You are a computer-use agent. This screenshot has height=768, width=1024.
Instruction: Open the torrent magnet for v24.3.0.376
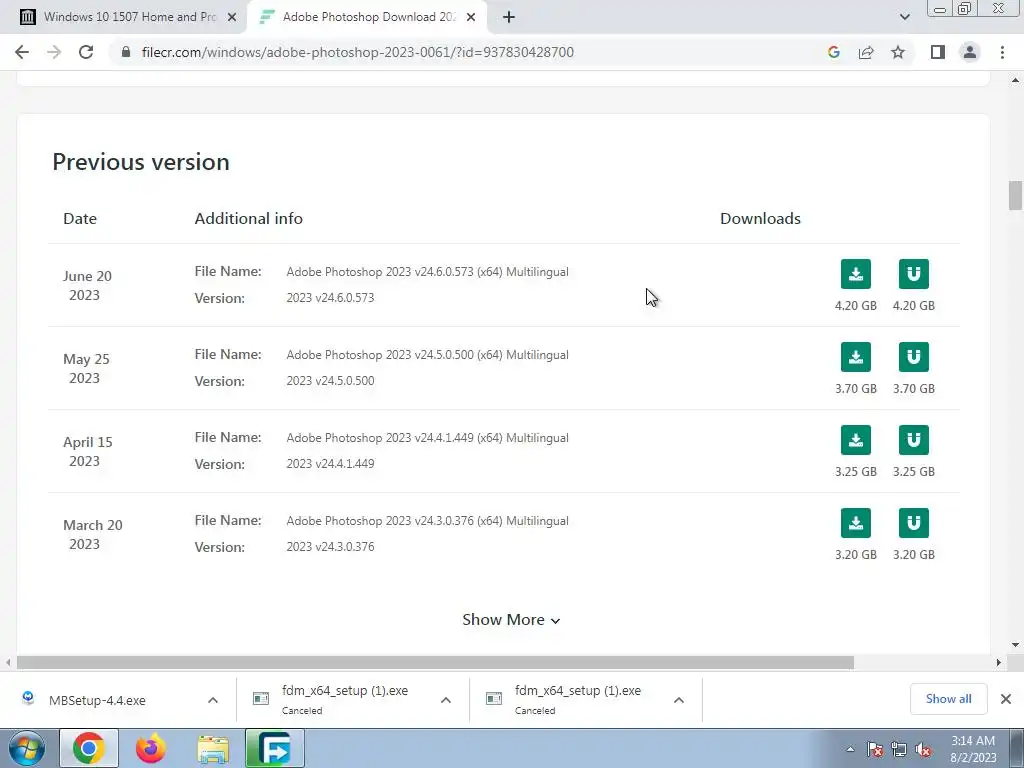click(914, 523)
